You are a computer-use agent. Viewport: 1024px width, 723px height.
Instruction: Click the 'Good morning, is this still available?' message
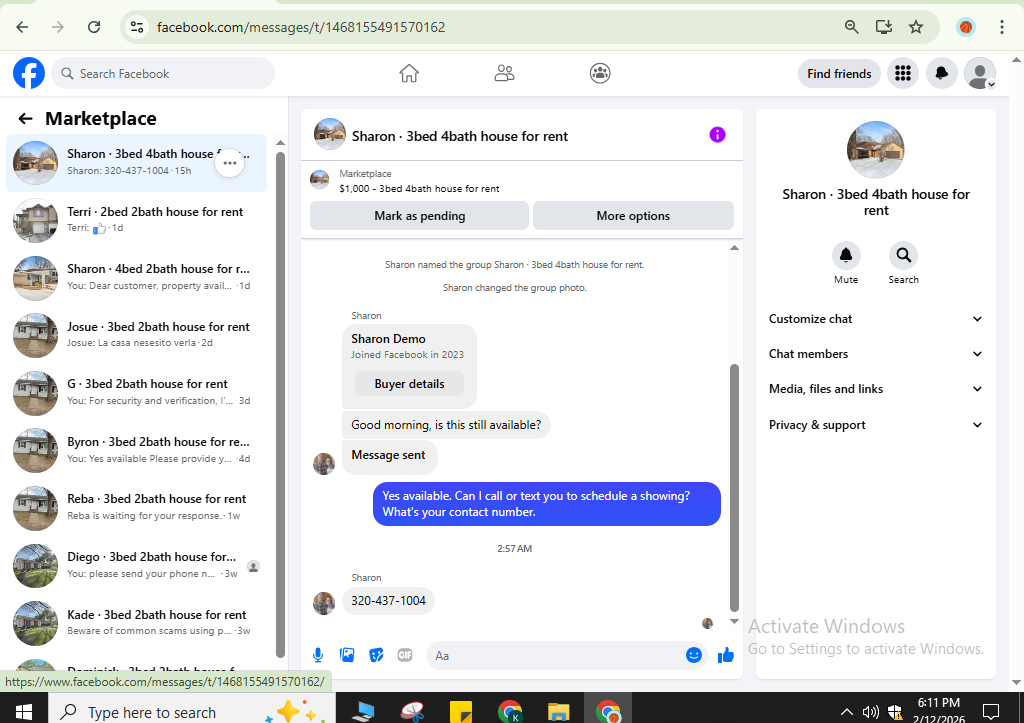(x=446, y=425)
